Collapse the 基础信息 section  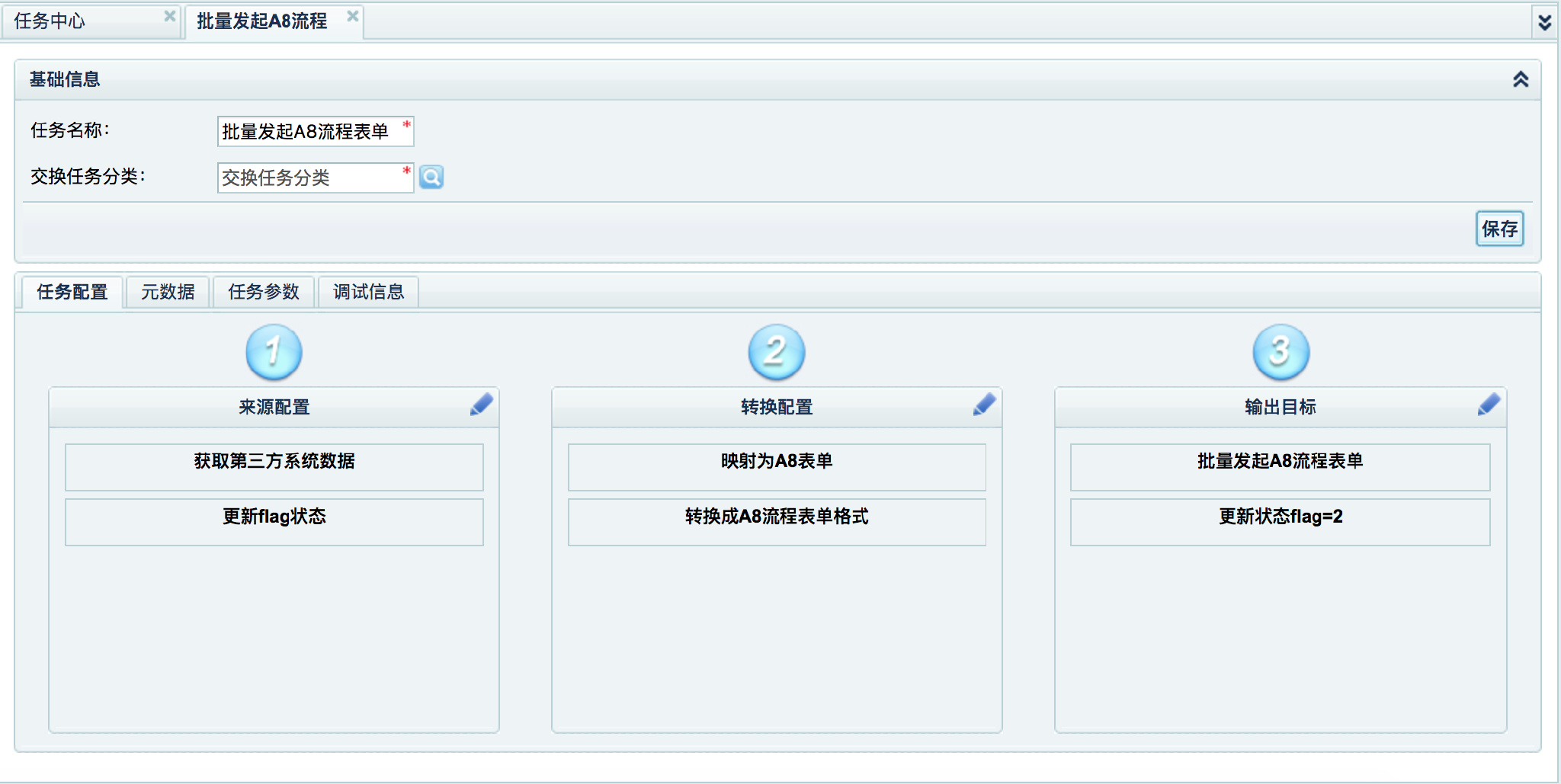[1521, 79]
